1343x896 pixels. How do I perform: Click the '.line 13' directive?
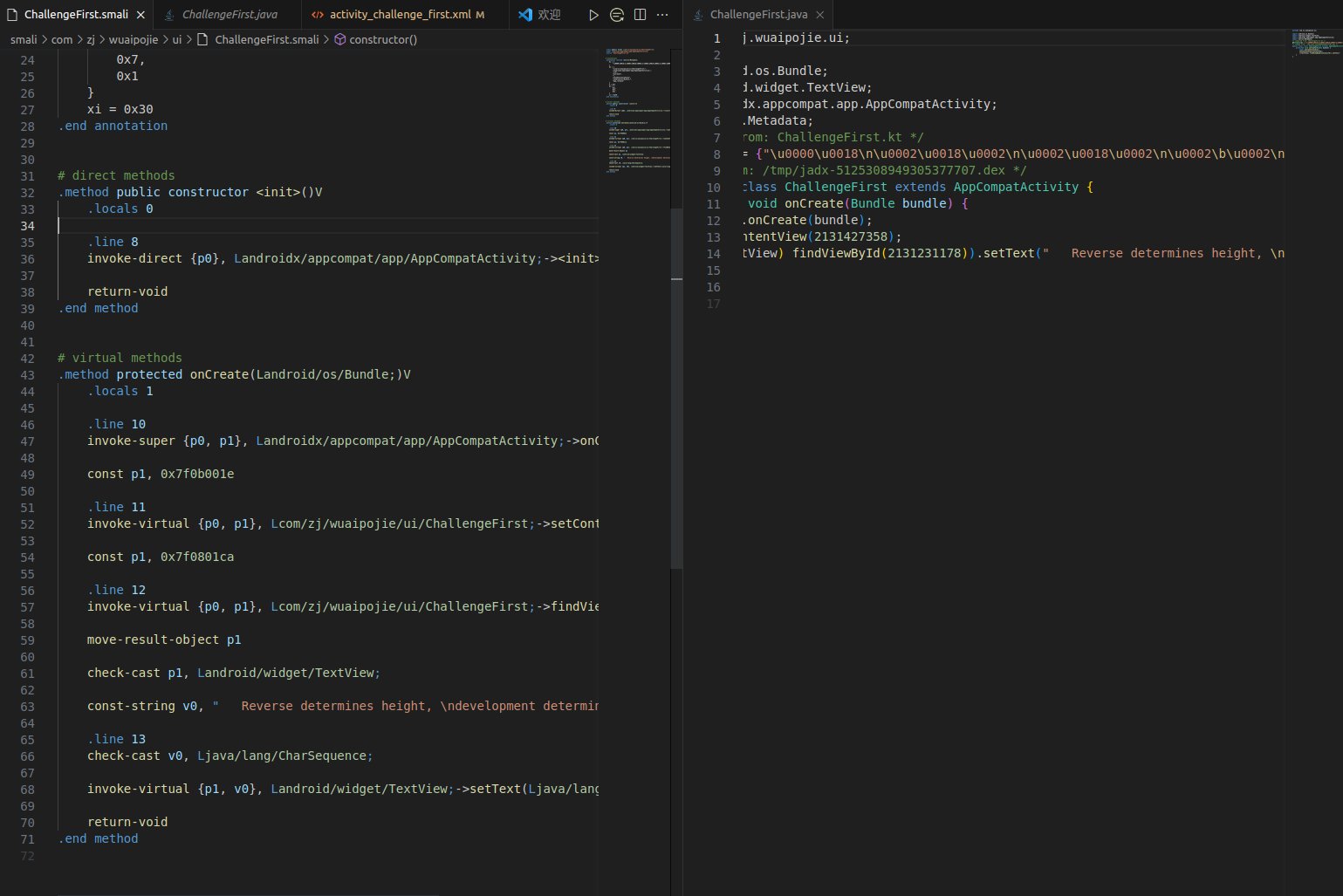pyautogui.click(x=116, y=739)
